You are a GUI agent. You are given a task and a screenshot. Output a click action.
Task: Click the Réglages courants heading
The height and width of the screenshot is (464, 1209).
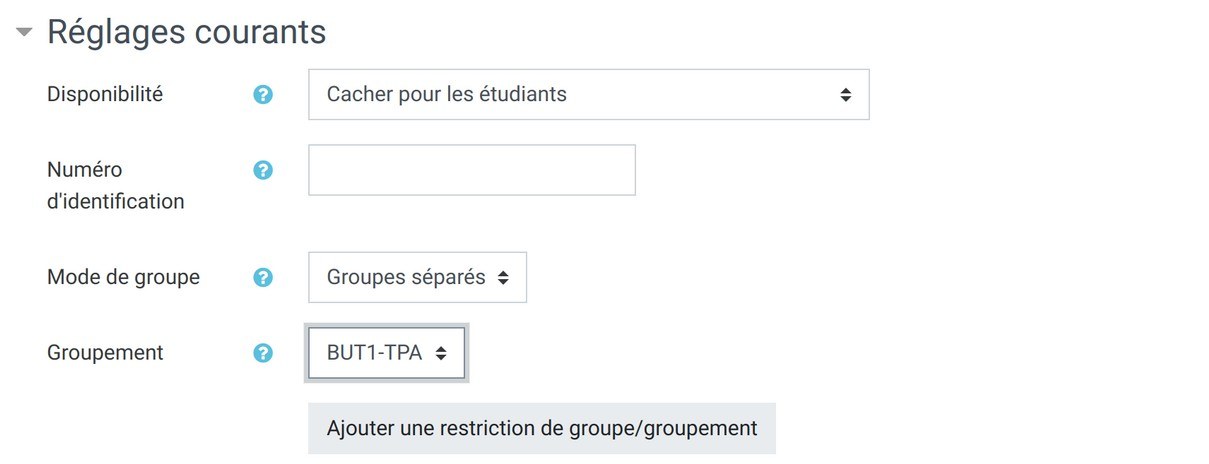coord(186,32)
